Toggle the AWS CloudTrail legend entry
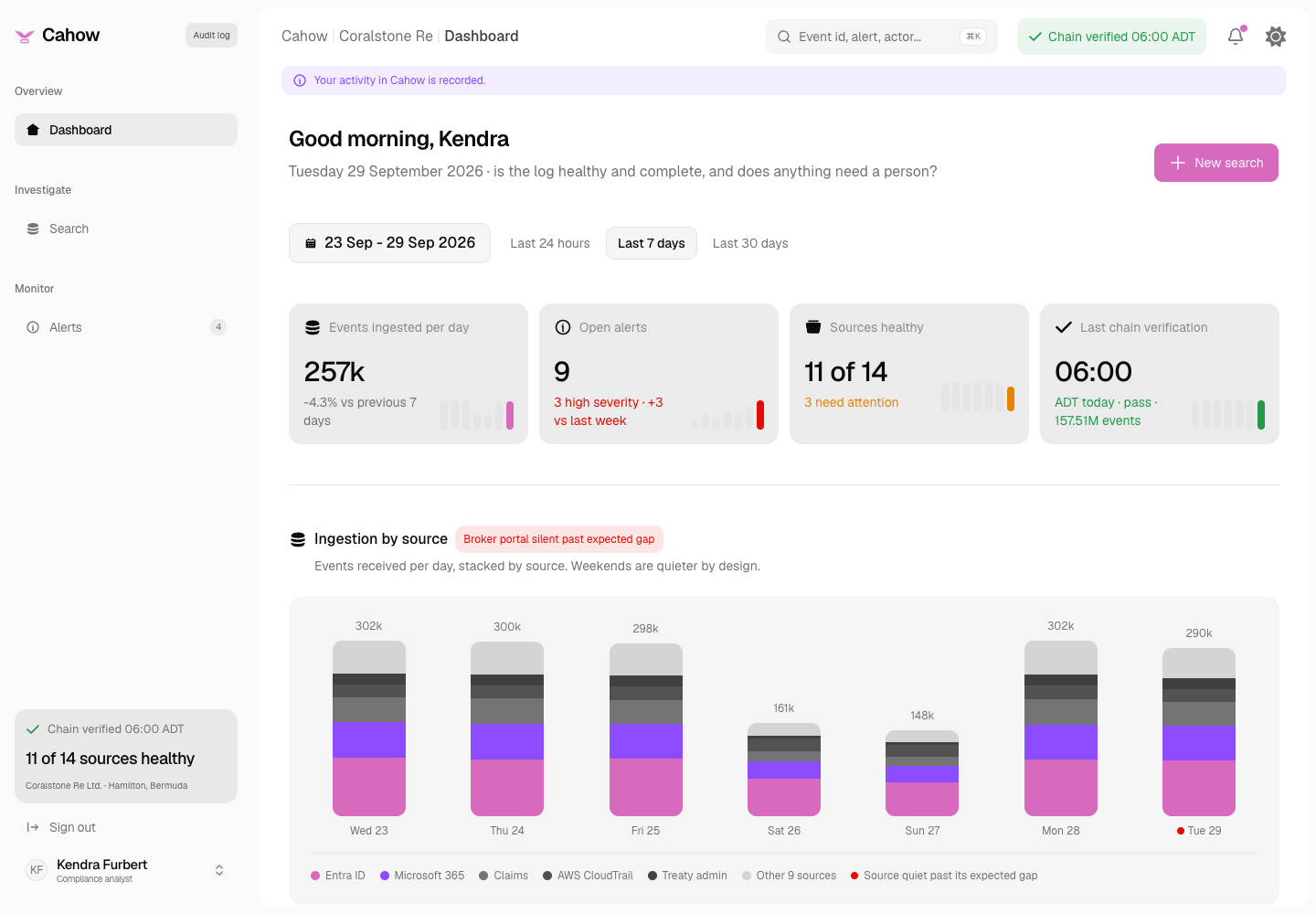This screenshot has height=914, width=1316. [x=588, y=876]
